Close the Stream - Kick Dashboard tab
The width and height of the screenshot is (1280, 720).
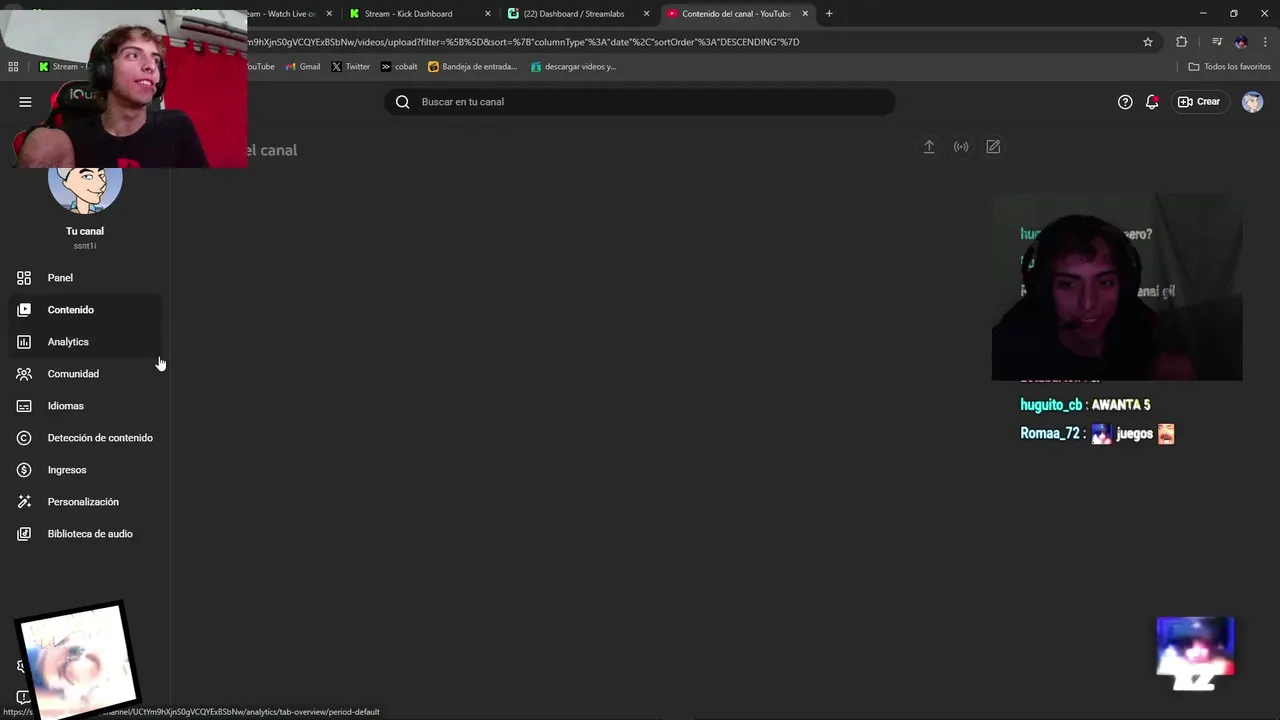488,14
